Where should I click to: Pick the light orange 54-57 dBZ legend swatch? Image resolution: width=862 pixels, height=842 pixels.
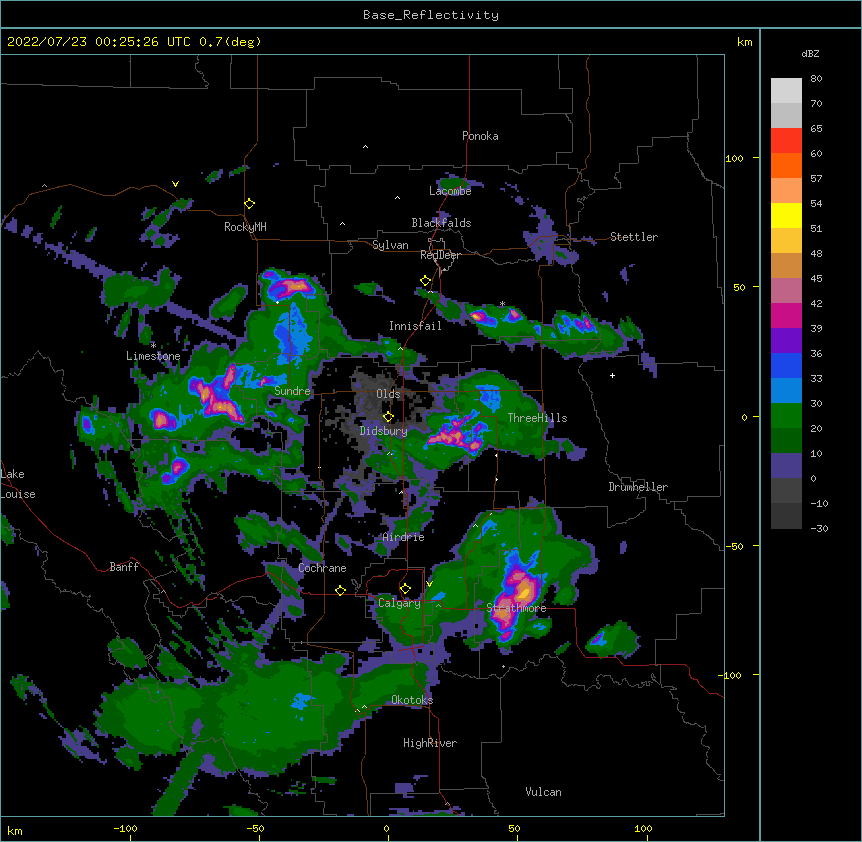point(786,190)
